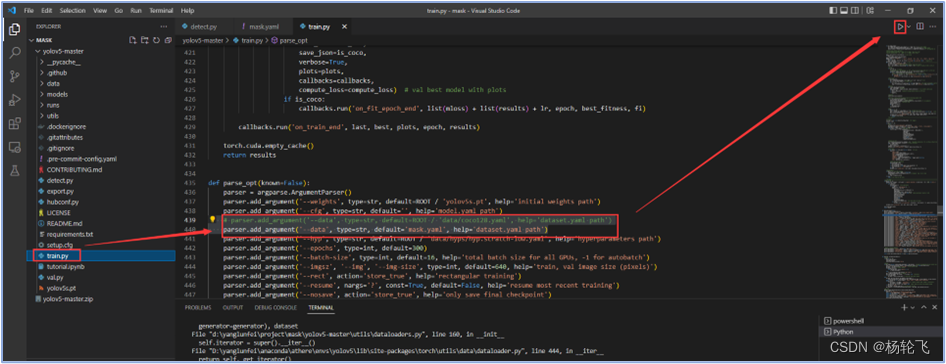Open editor more actions ellipsis menu
The width and height of the screenshot is (946, 364).
click(x=933, y=27)
